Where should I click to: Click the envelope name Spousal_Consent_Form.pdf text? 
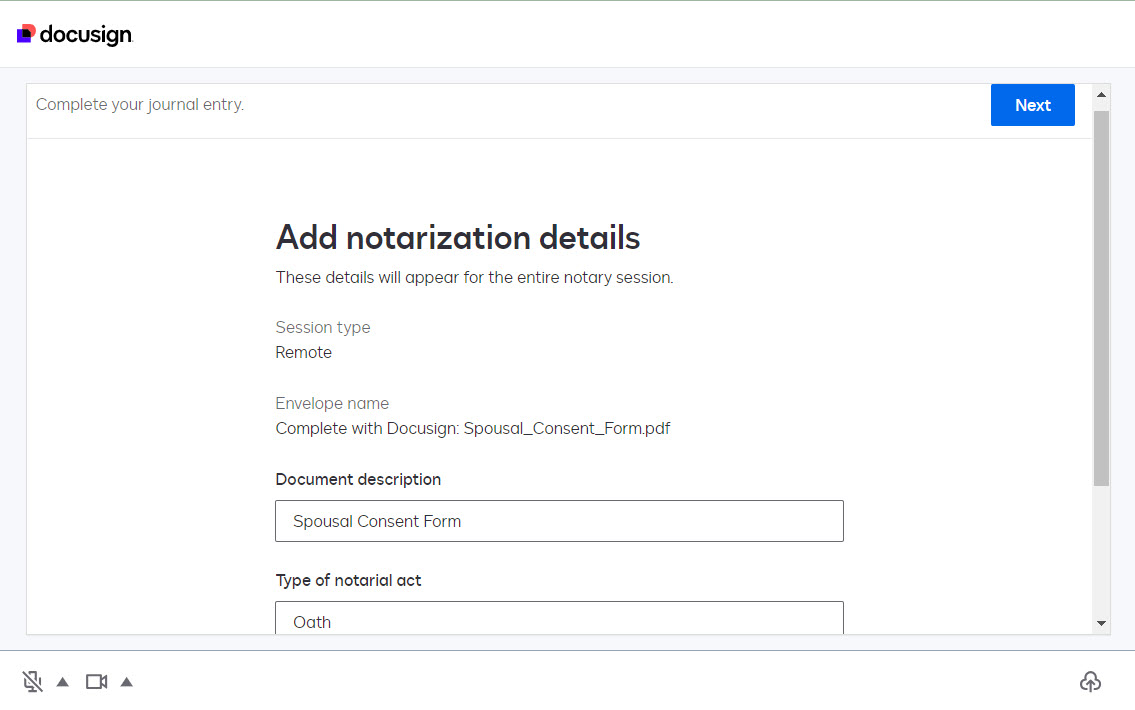click(473, 429)
